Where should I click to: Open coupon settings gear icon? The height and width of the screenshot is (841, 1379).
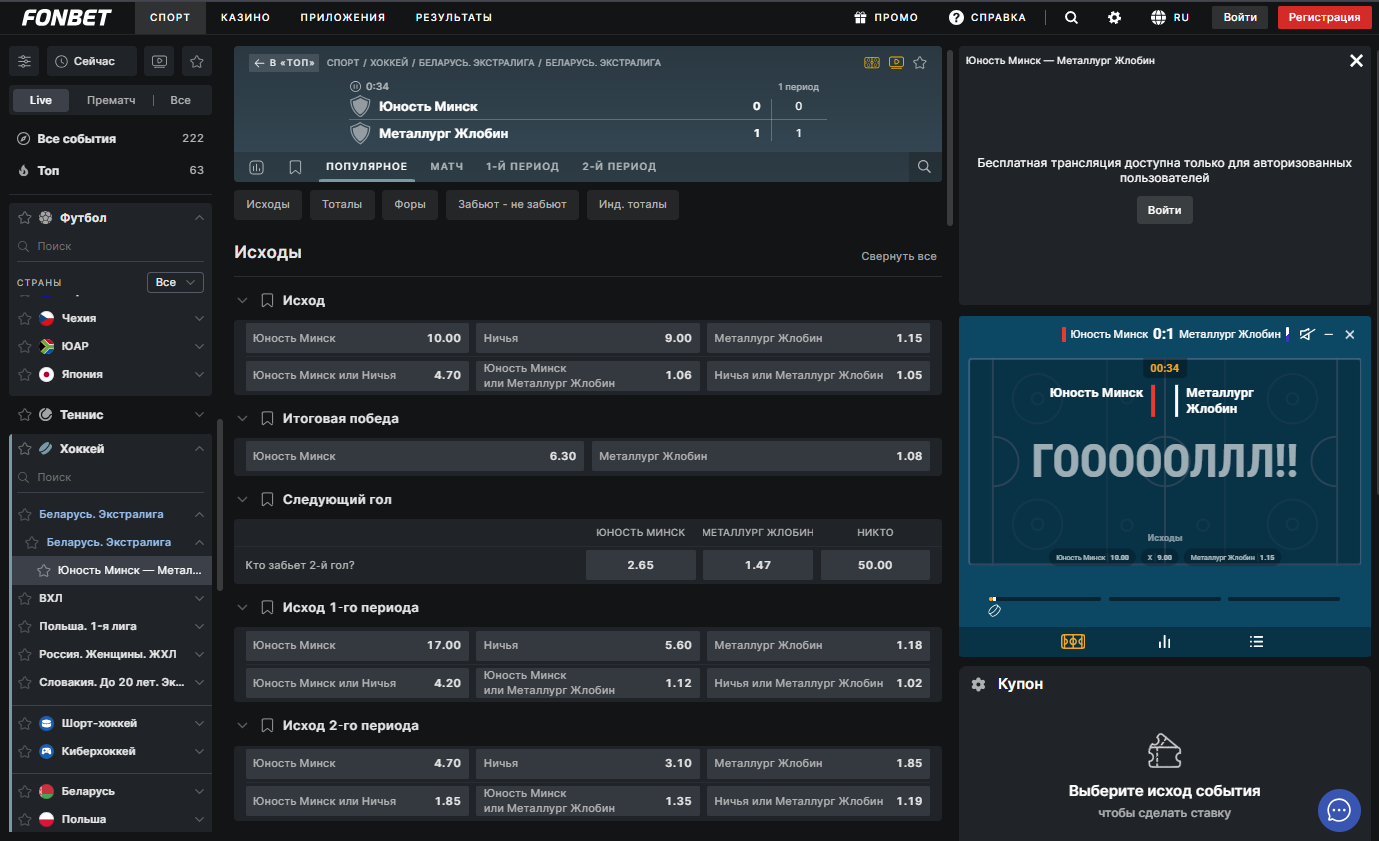[x=979, y=684]
